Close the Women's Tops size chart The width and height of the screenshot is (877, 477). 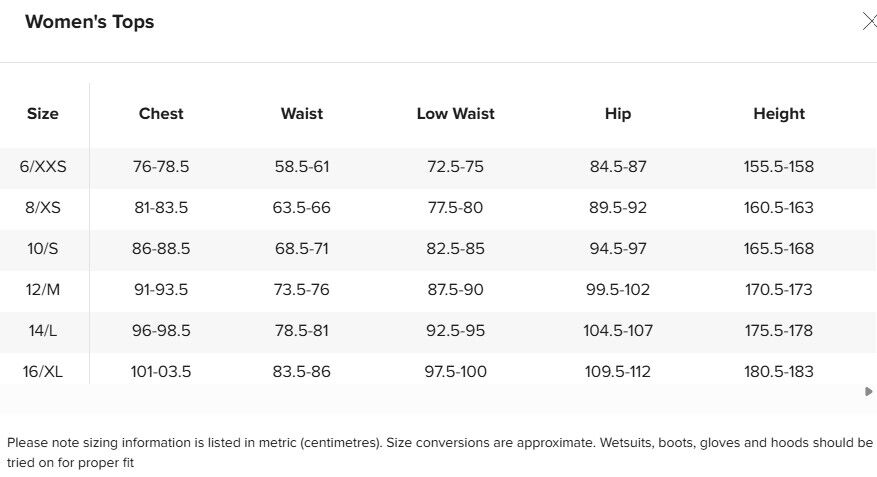coord(869,22)
